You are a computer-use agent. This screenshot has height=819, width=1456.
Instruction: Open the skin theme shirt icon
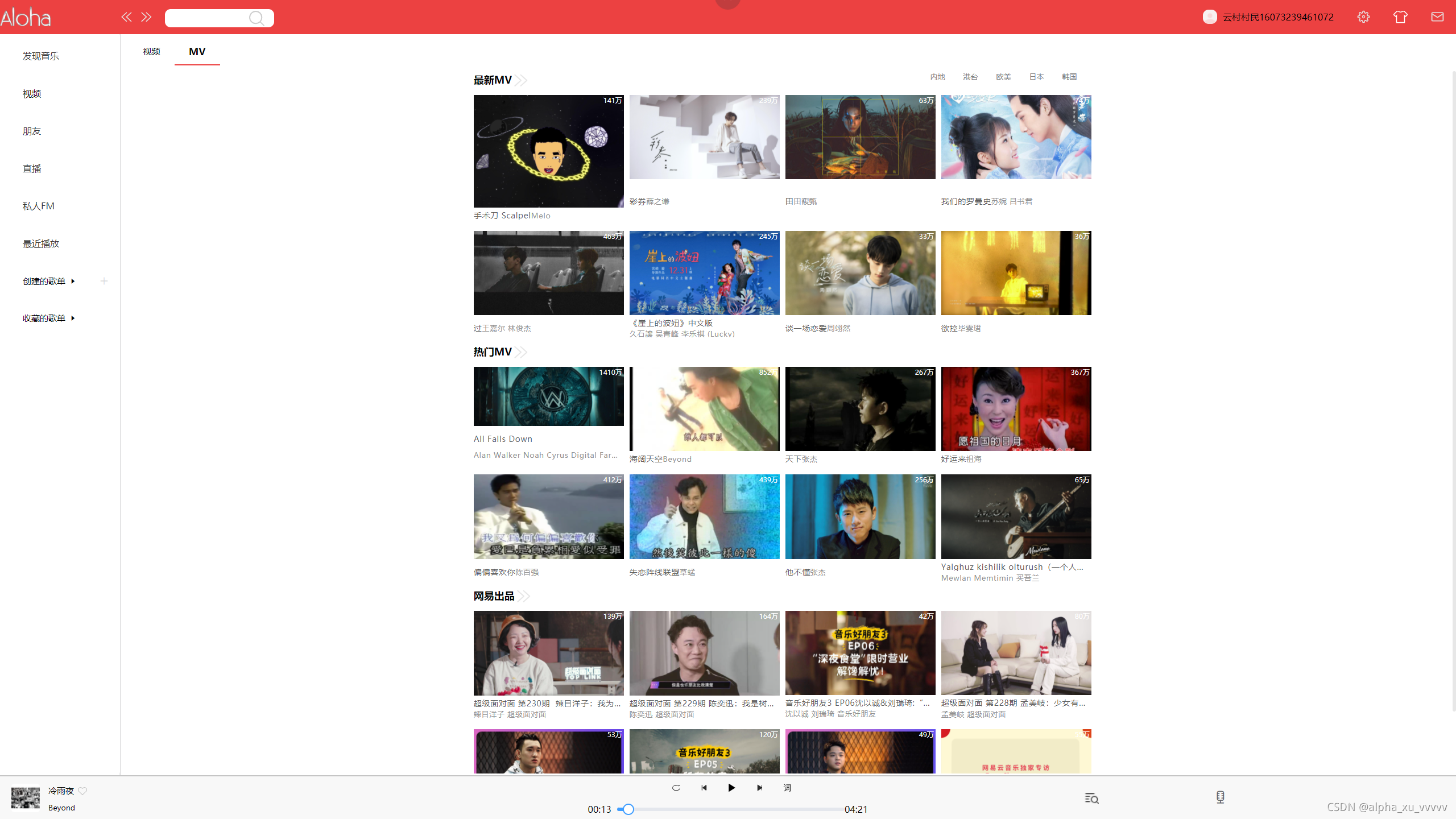click(x=1400, y=17)
